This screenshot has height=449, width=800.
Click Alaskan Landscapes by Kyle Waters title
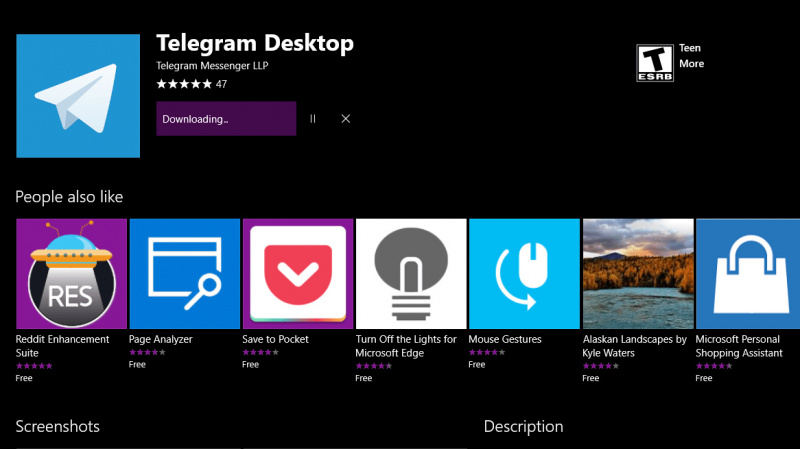[635, 346]
